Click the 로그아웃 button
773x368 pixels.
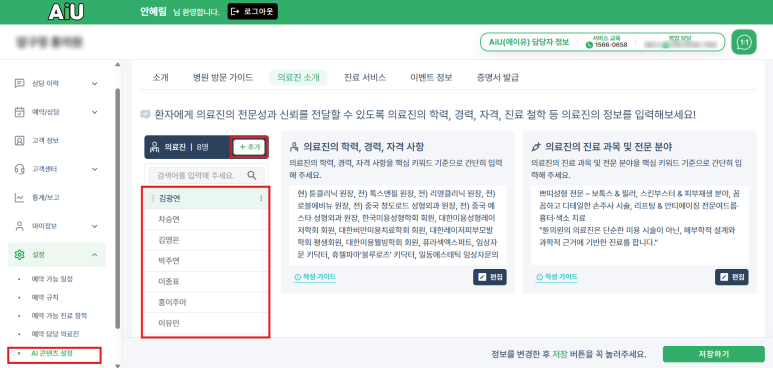[253, 11]
